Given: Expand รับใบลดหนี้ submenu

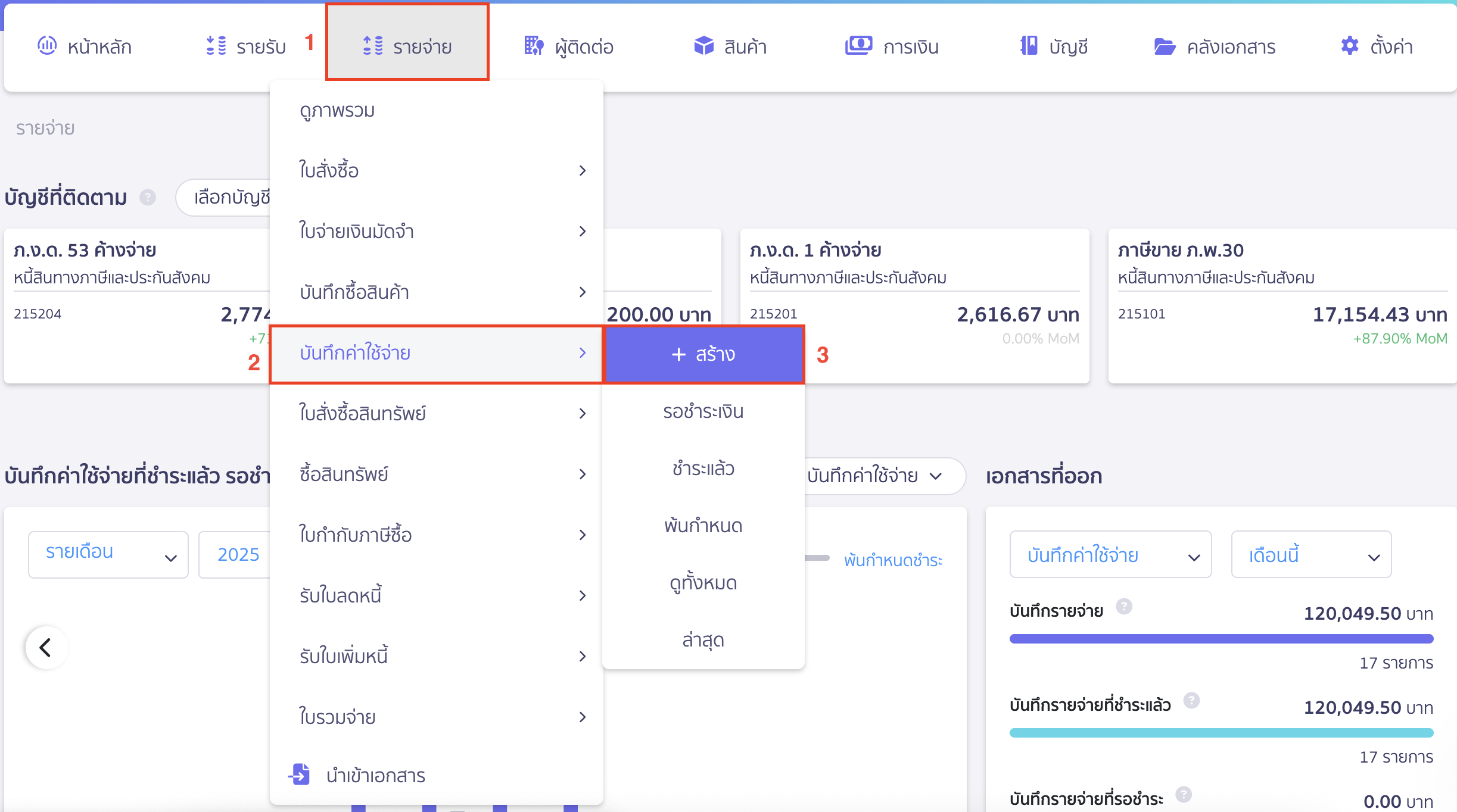Looking at the screenshot, I should (x=437, y=596).
